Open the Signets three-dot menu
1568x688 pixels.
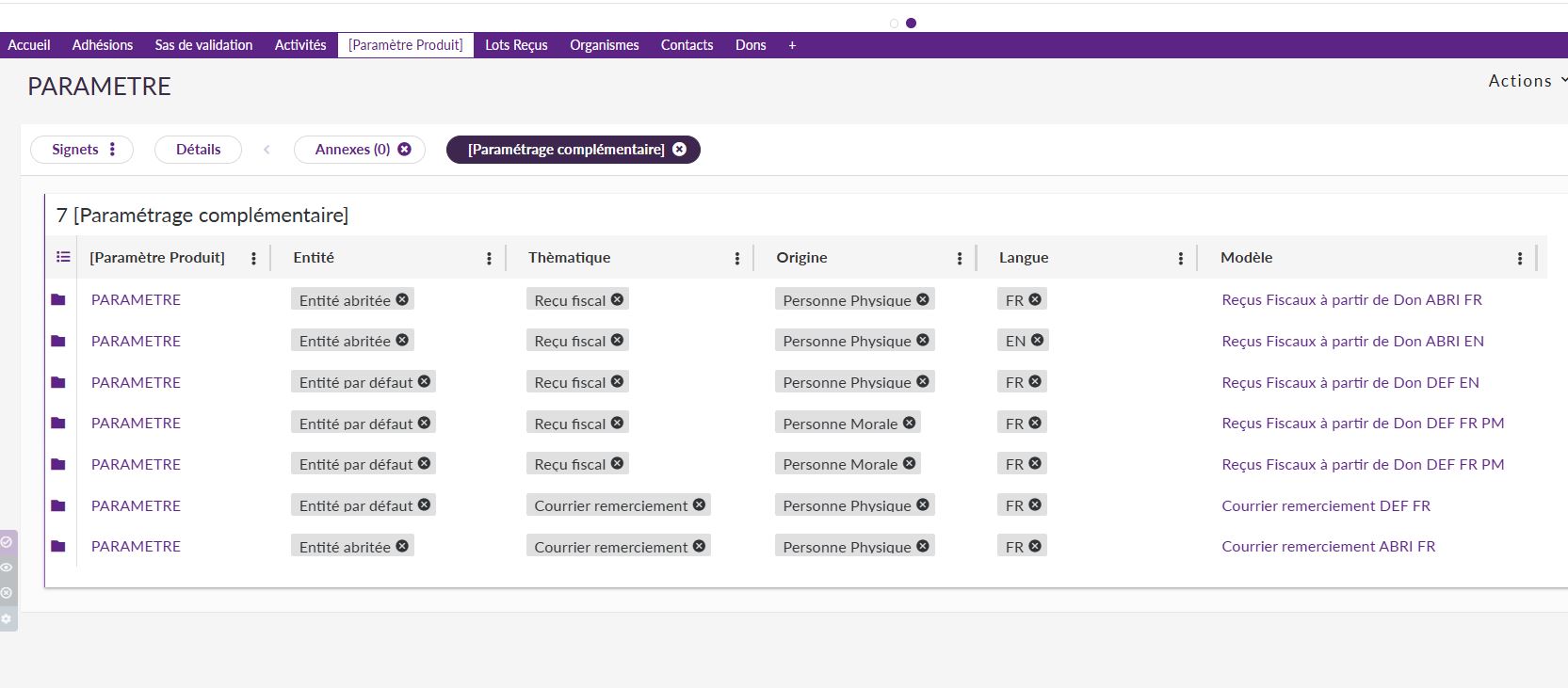point(112,150)
